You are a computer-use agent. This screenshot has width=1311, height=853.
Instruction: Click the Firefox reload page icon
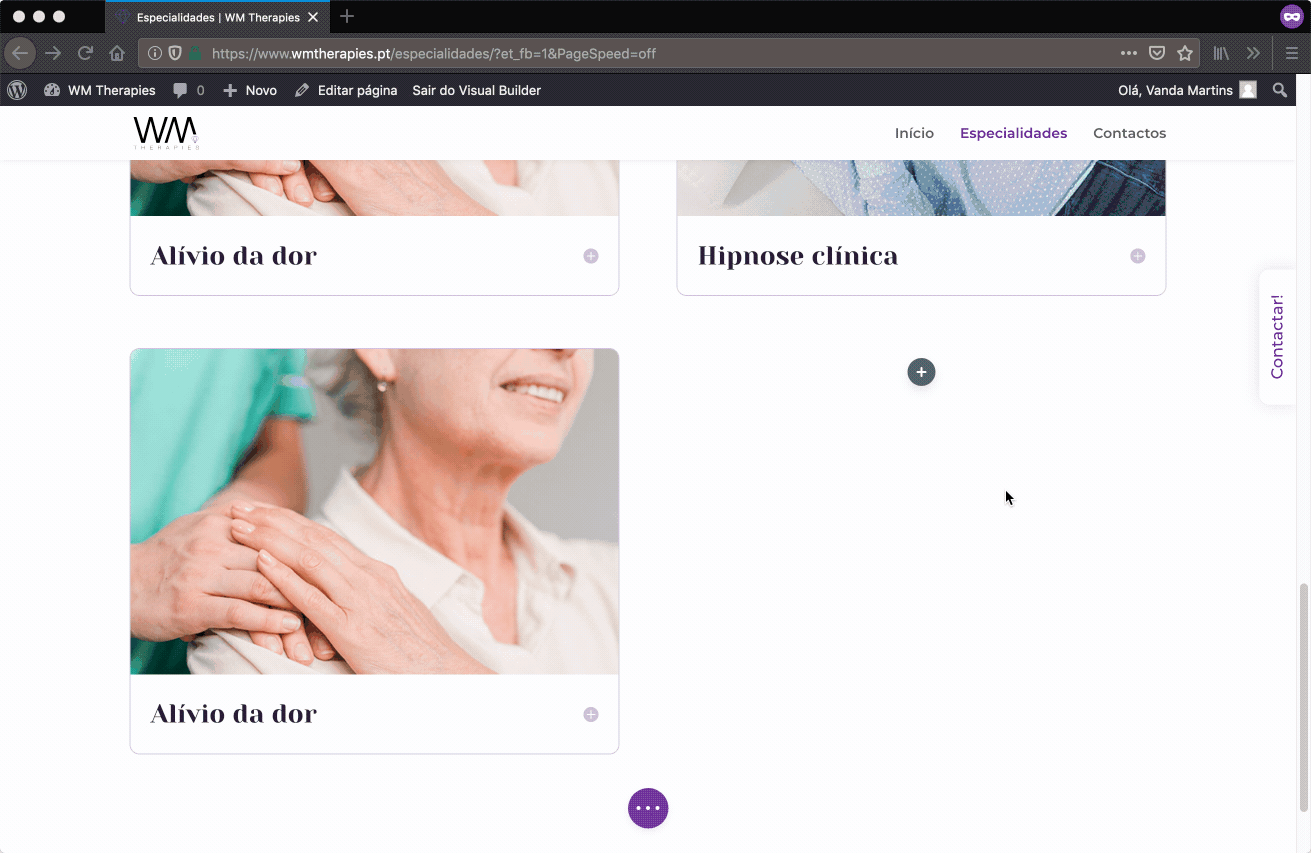click(85, 53)
